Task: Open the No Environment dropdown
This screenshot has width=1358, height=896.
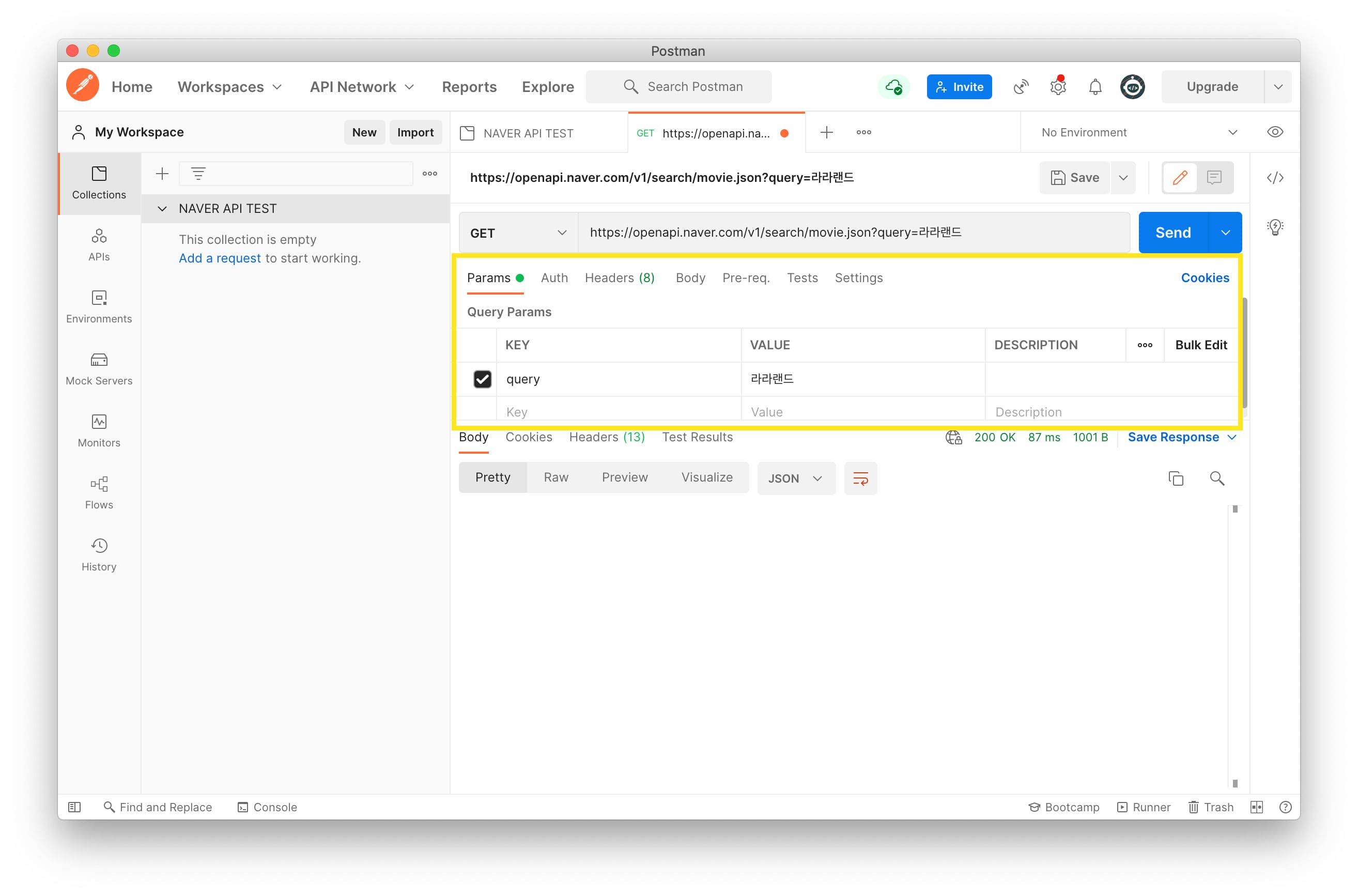Action: click(x=1137, y=133)
